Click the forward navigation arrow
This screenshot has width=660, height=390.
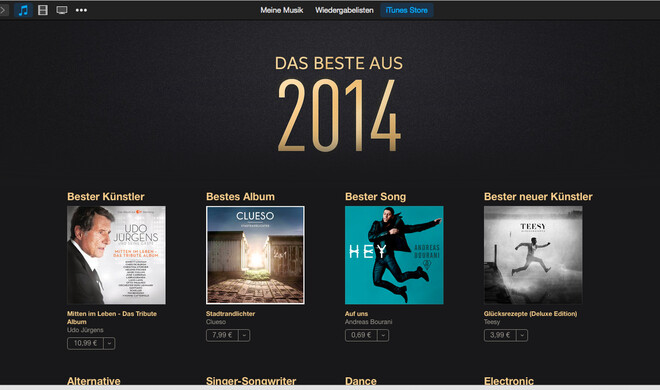(x=3, y=10)
